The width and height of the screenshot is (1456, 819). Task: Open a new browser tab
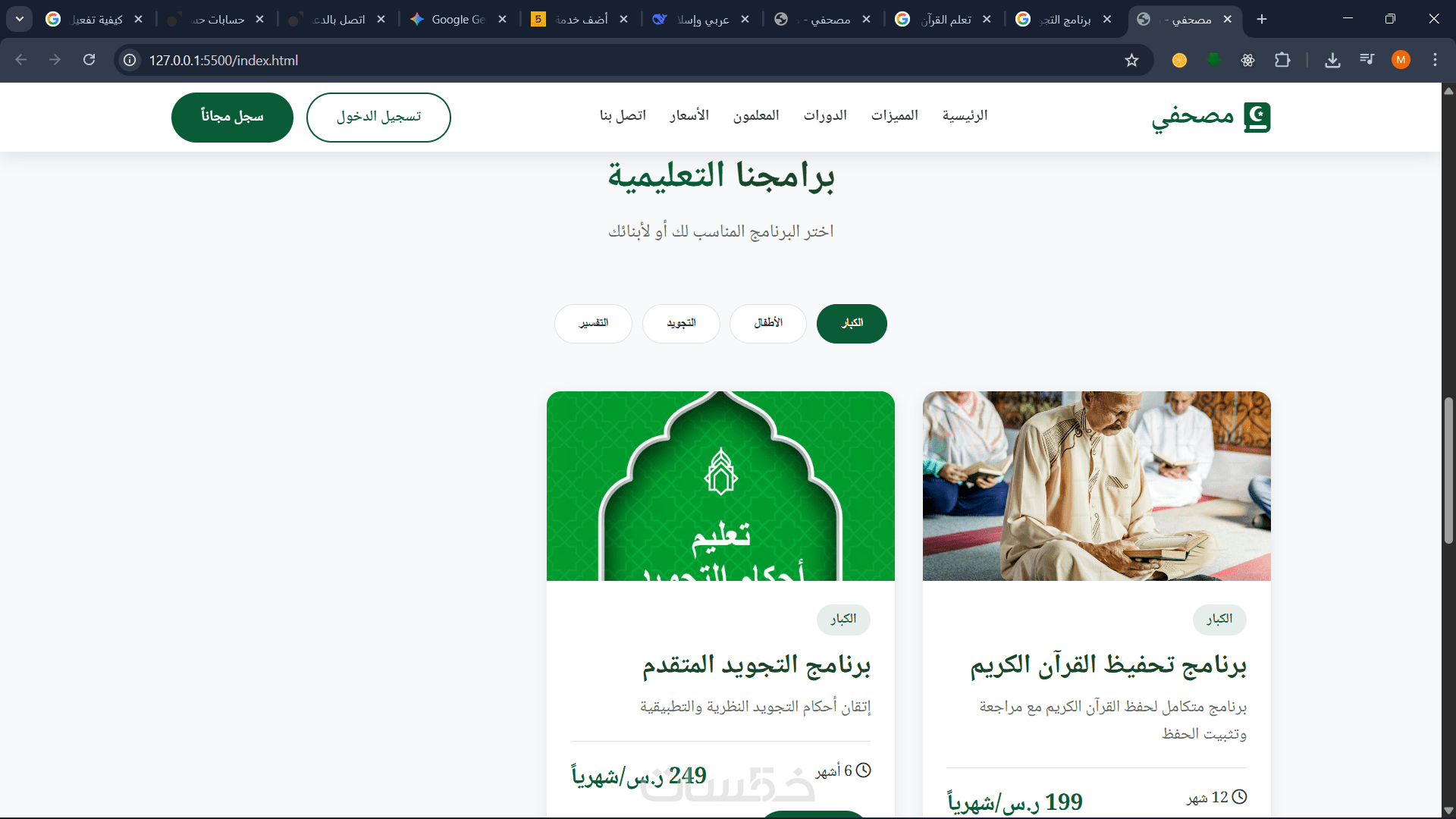tap(1262, 19)
